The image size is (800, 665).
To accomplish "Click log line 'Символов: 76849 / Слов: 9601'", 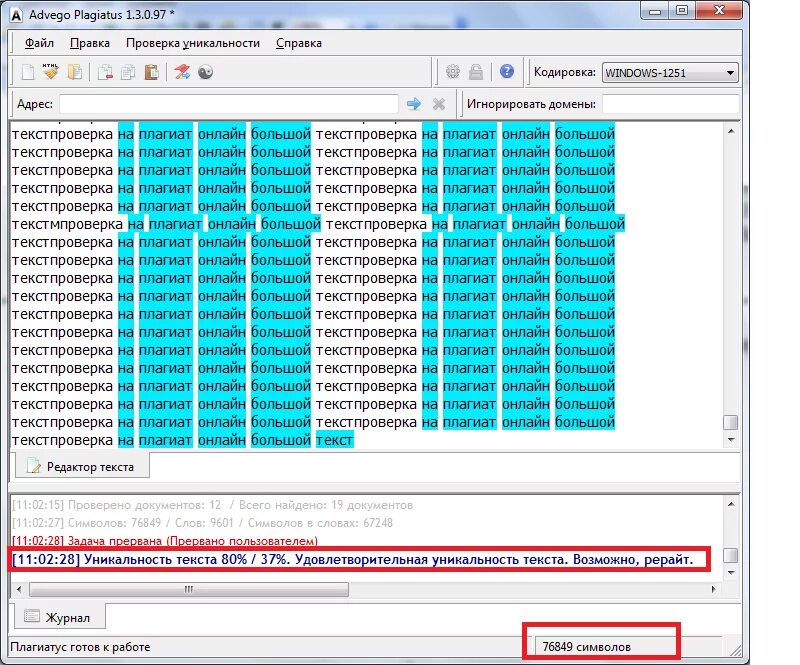I will (x=202, y=523).
